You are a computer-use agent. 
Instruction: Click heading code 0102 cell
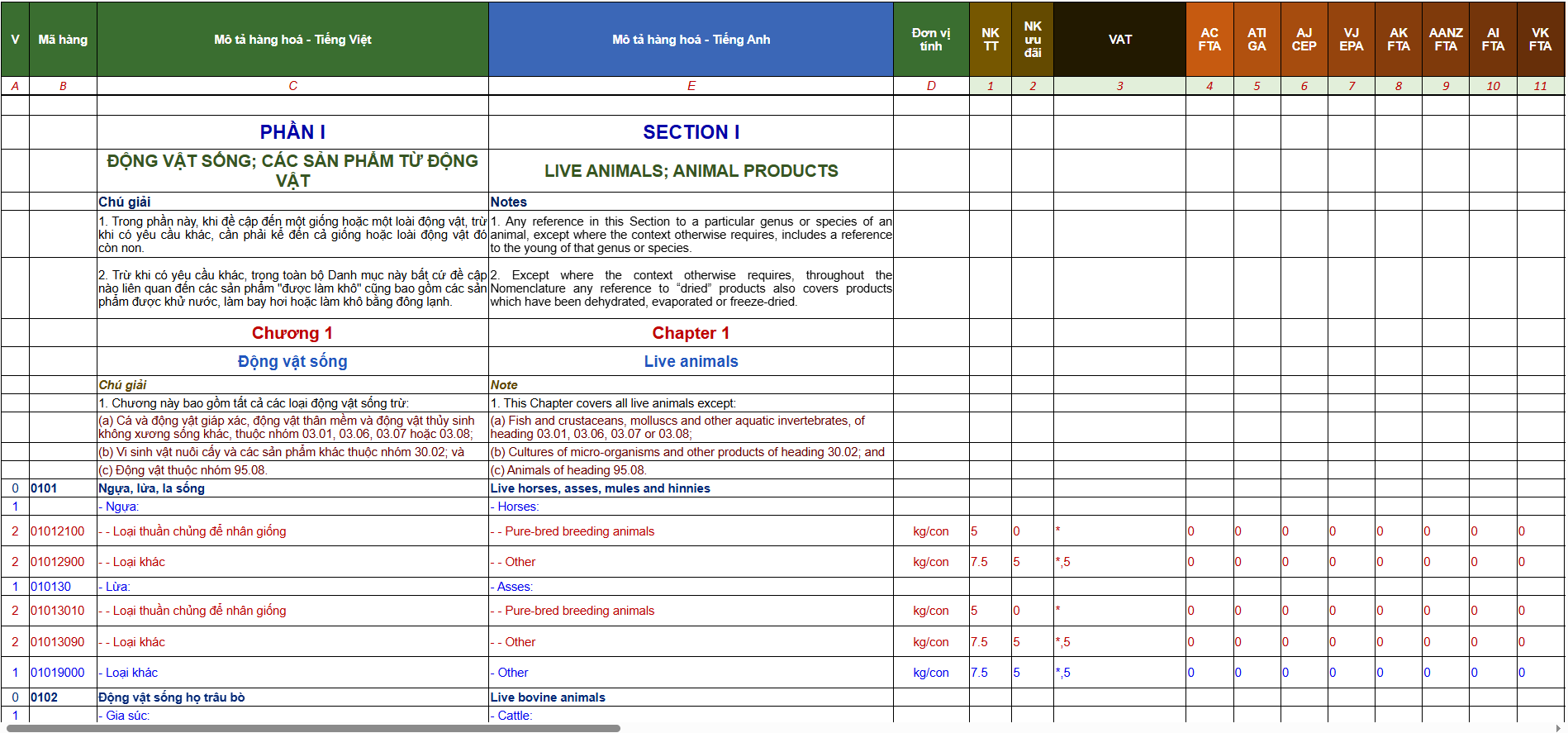click(x=63, y=697)
